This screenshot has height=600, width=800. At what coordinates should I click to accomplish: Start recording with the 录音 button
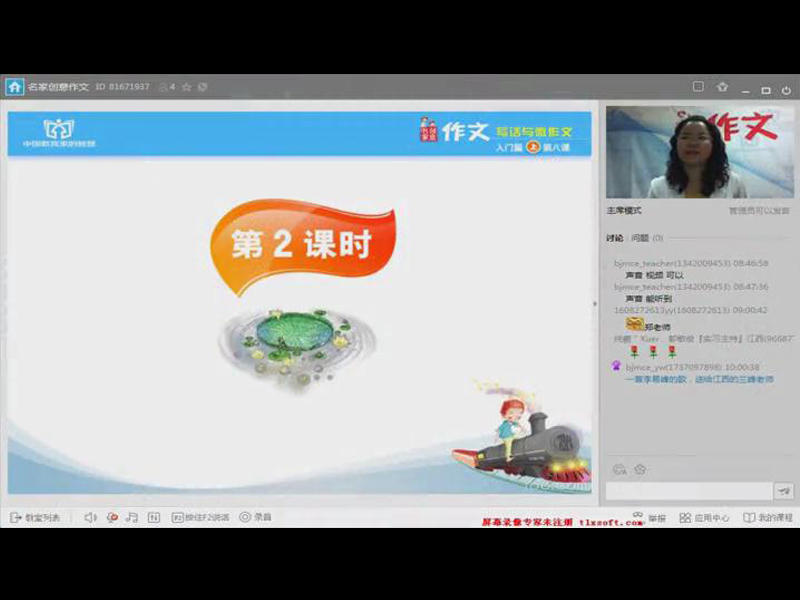click(254, 517)
